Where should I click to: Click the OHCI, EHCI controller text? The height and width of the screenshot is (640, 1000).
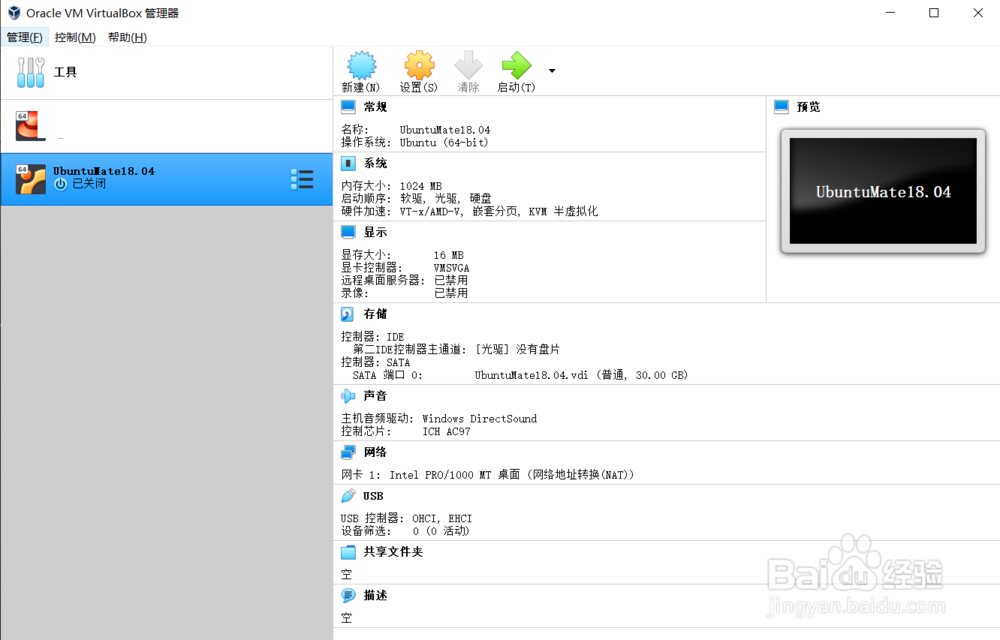pos(441,519)
